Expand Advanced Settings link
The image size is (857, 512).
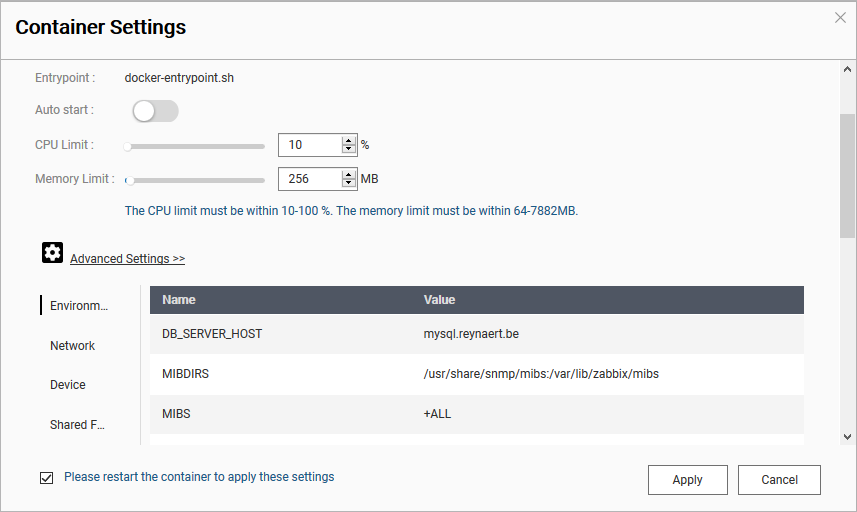pos(127,258)
